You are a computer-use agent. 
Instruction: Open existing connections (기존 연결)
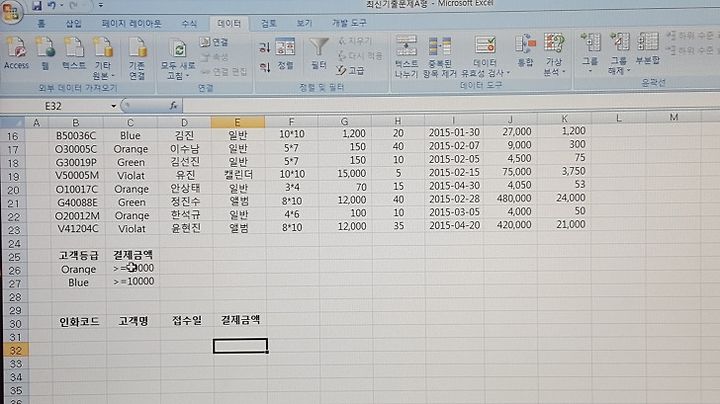[x=136, y=58]
